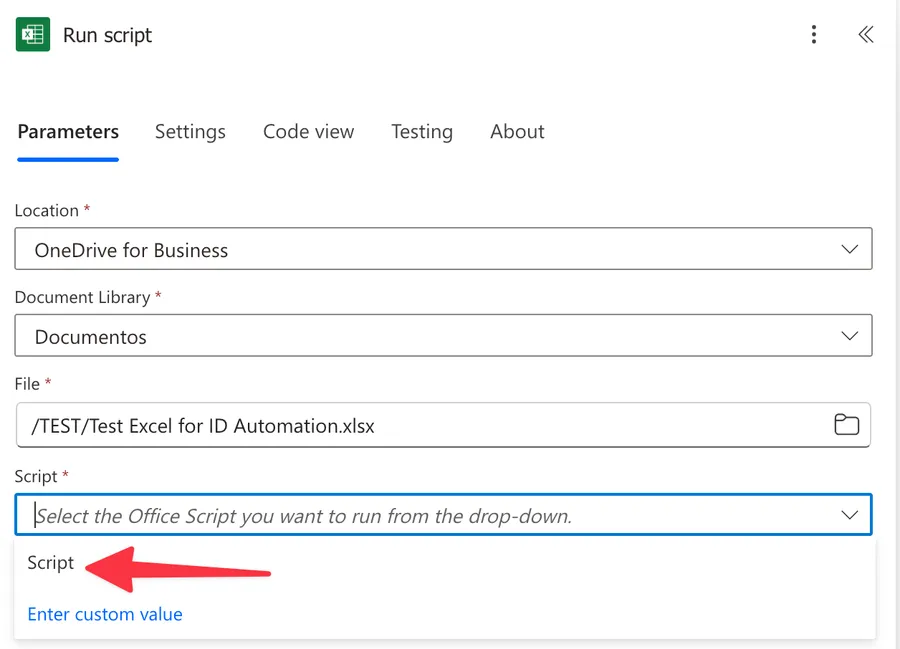900x649 pixels.
Task: Switch to the Code view tab
Action: click(308, 131)
